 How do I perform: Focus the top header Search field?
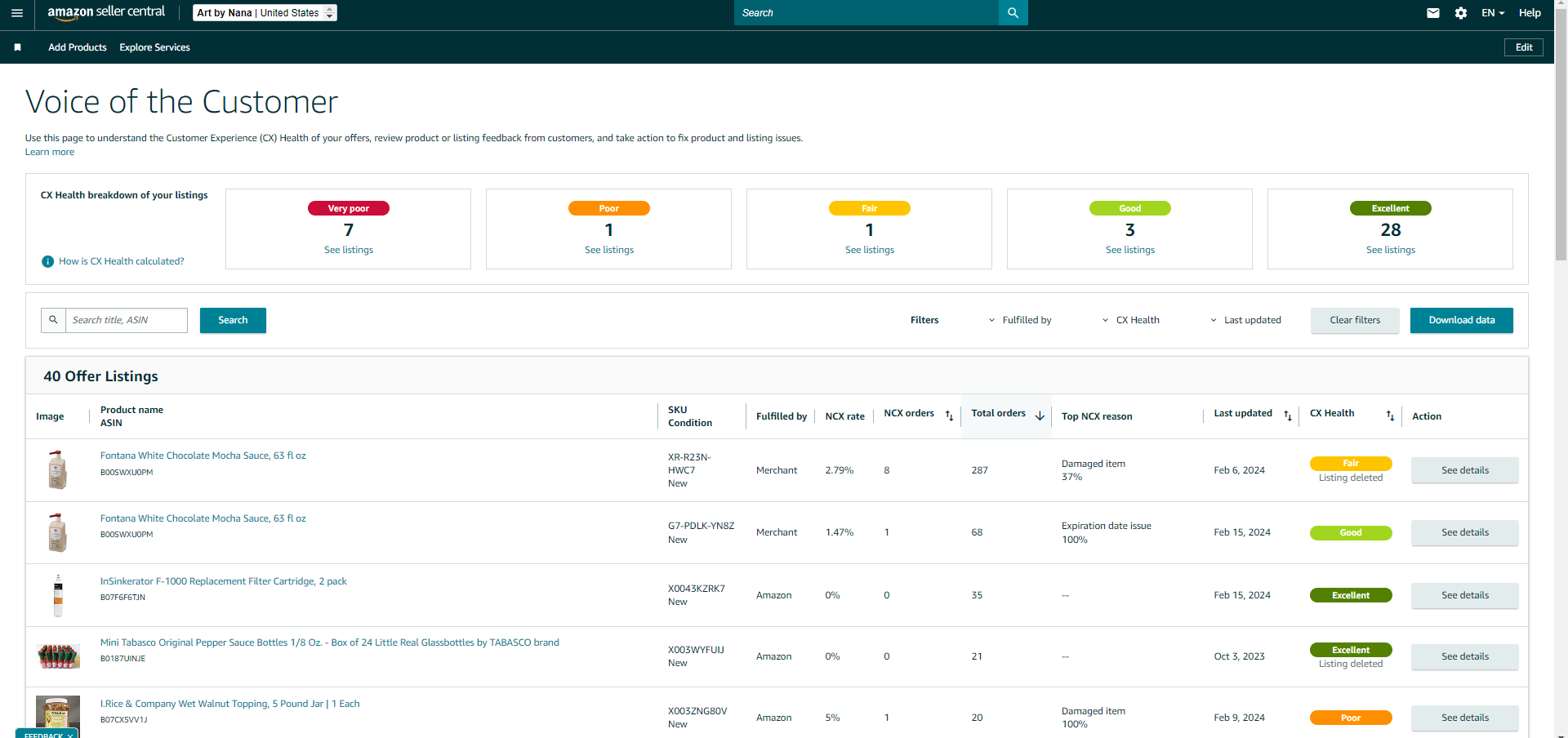coord(866,13)
